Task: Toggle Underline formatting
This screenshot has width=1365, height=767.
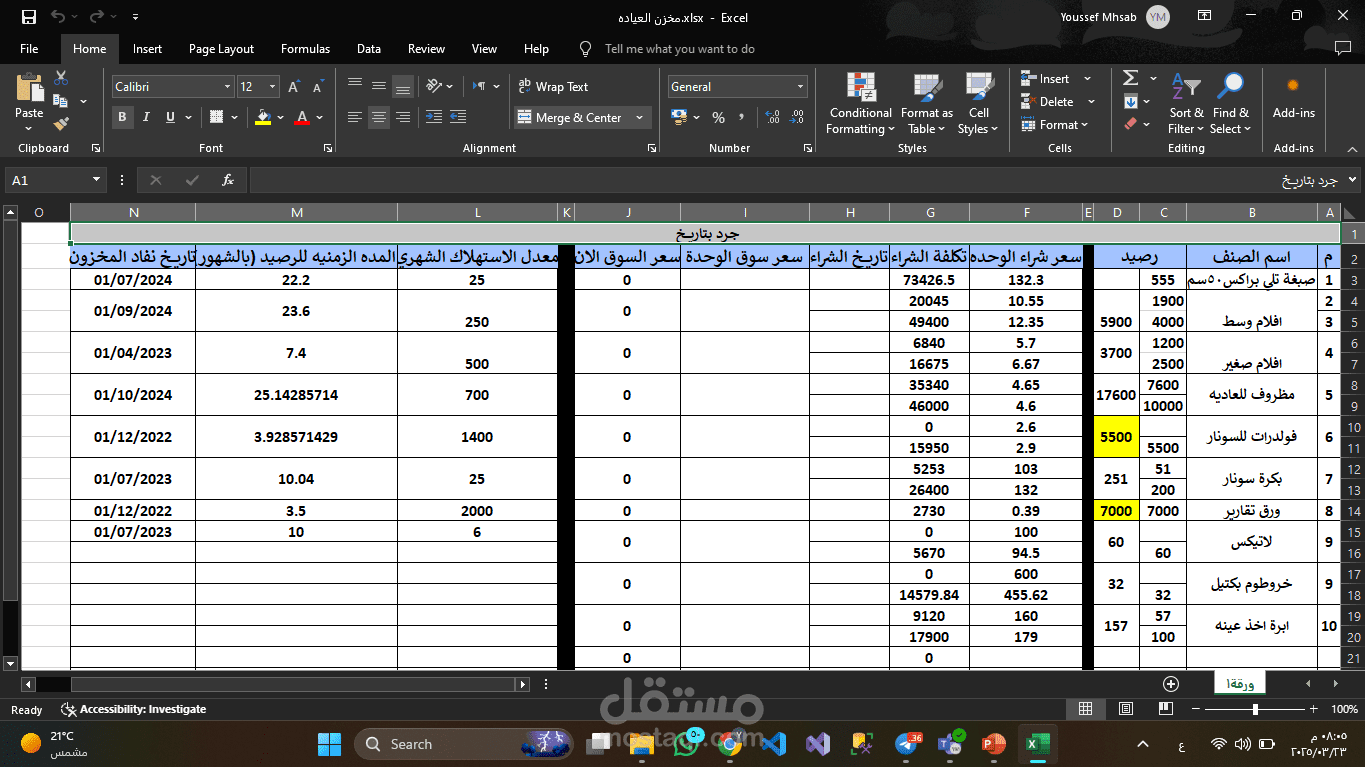Action: pos(170,117)
